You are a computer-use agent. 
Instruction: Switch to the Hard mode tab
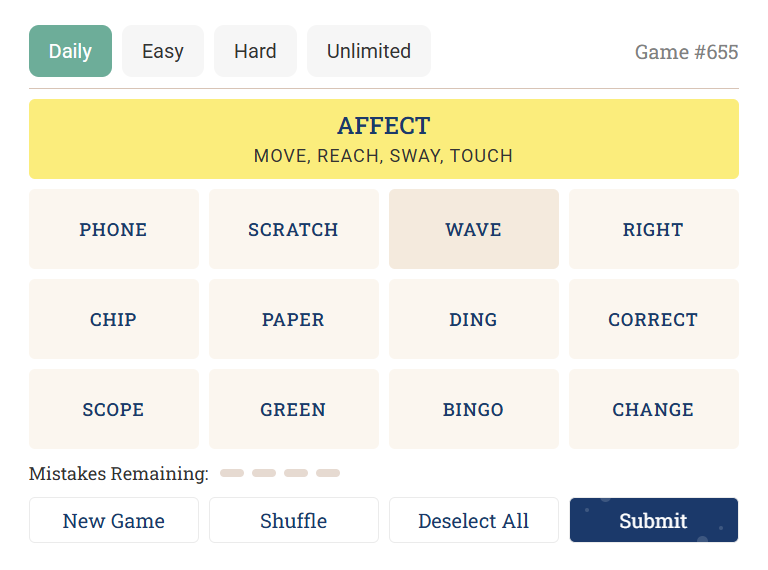255,51
